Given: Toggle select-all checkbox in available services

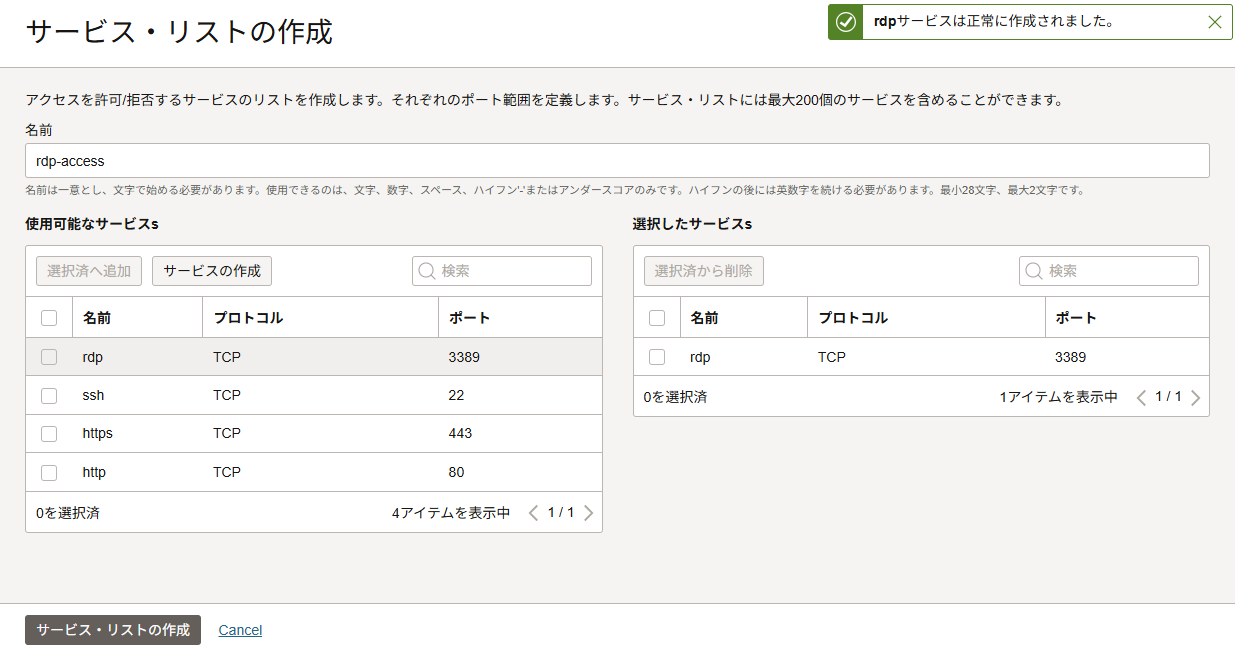Looking at the screenshot, I should pyautogui.click(x=49, y=318).
